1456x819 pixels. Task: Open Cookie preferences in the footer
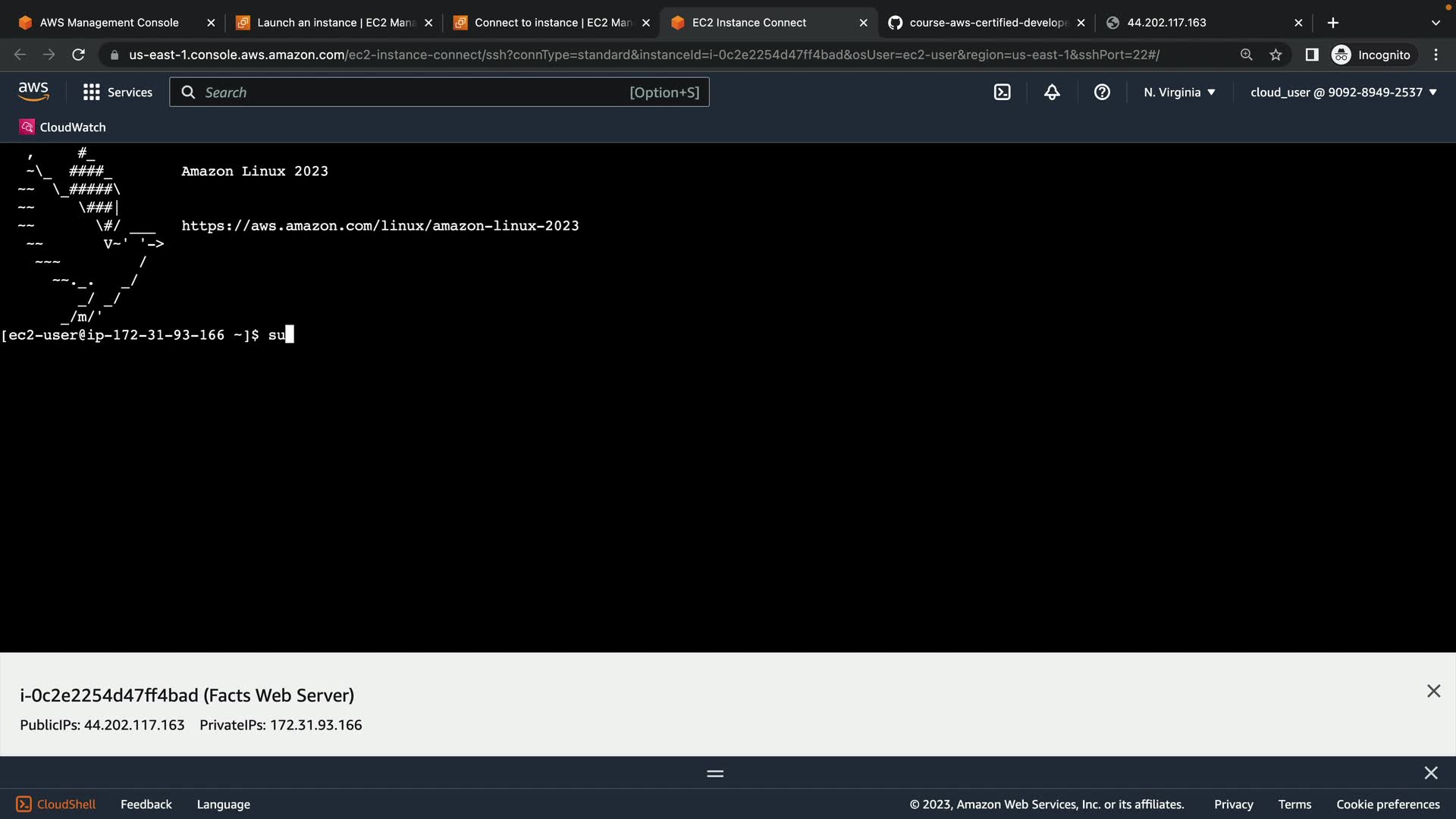click(1387, 804)
